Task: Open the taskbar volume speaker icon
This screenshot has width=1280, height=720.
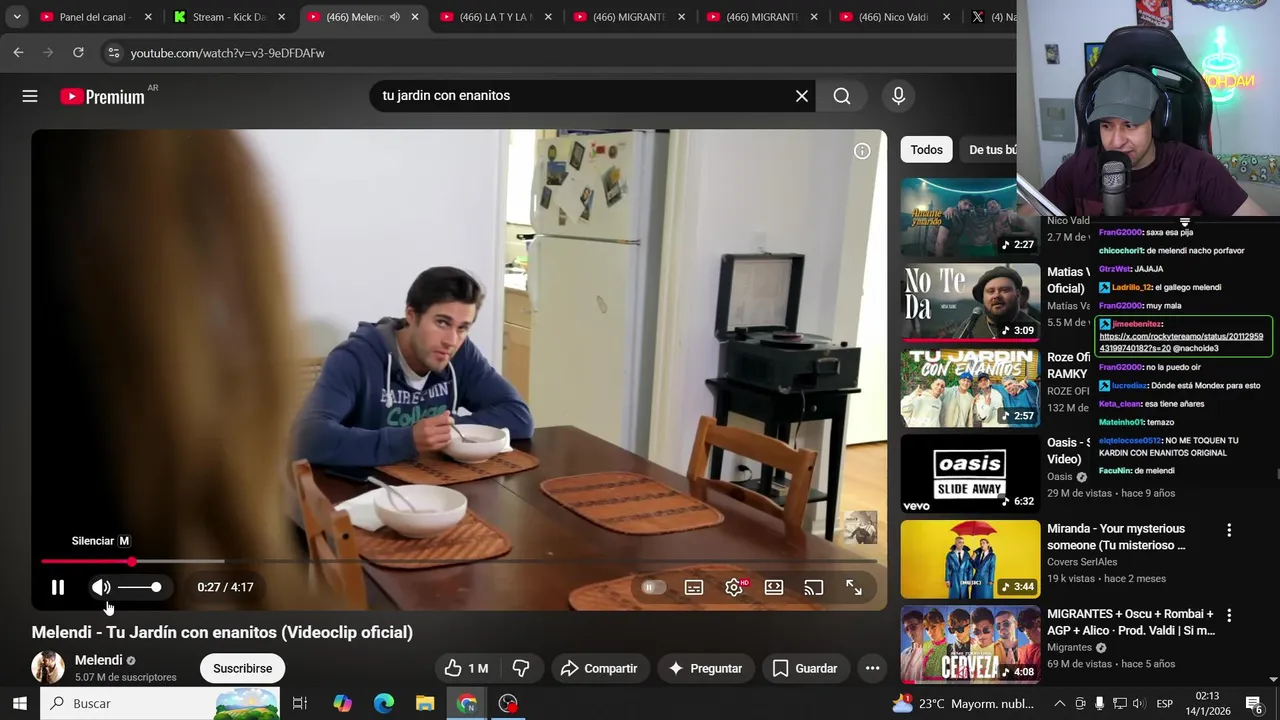Action: [x=1139, y=703]
